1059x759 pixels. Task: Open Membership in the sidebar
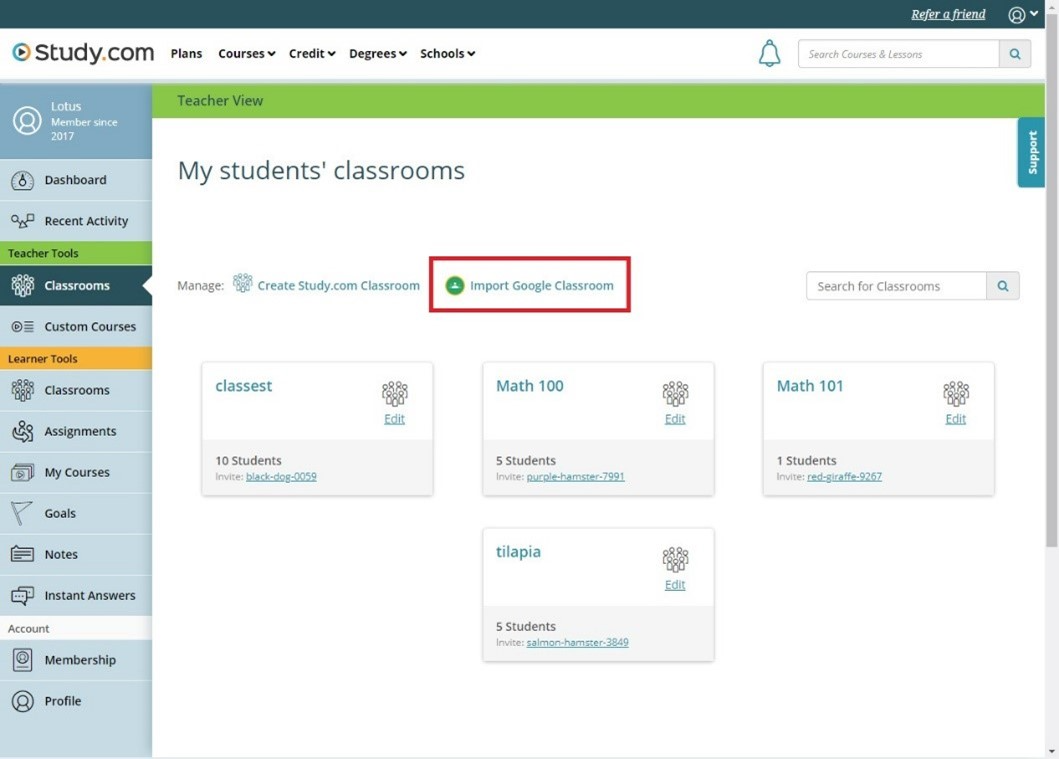[x=76, y=660]
